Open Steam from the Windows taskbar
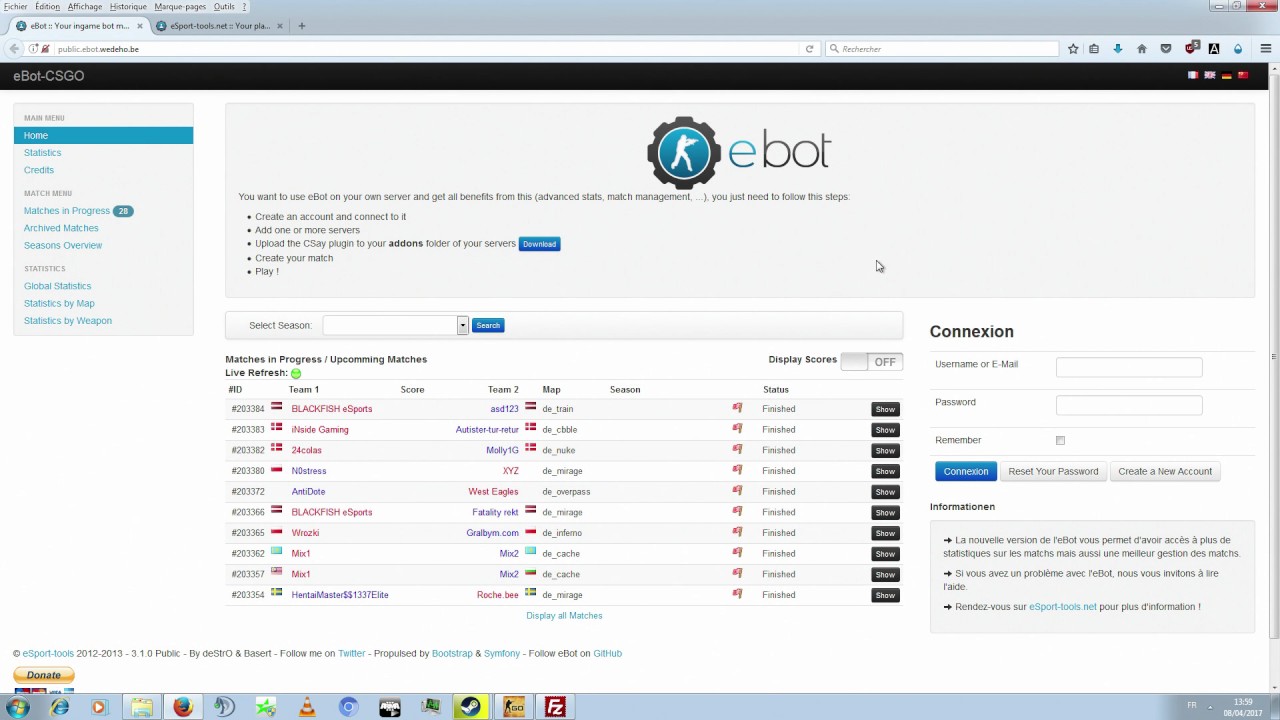Image resolution: width=1280 pixels, height=720 pixels. point(469,707)
